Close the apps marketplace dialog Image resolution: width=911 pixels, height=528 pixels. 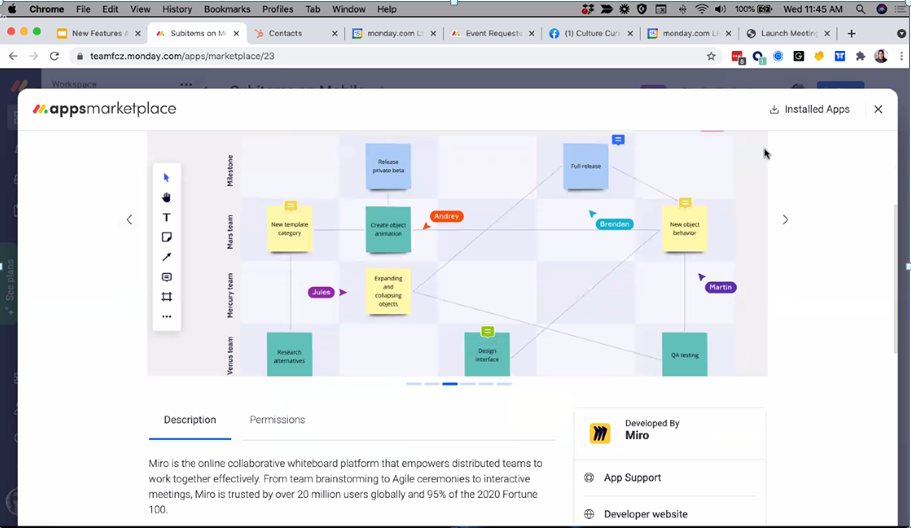coord(878,109)
